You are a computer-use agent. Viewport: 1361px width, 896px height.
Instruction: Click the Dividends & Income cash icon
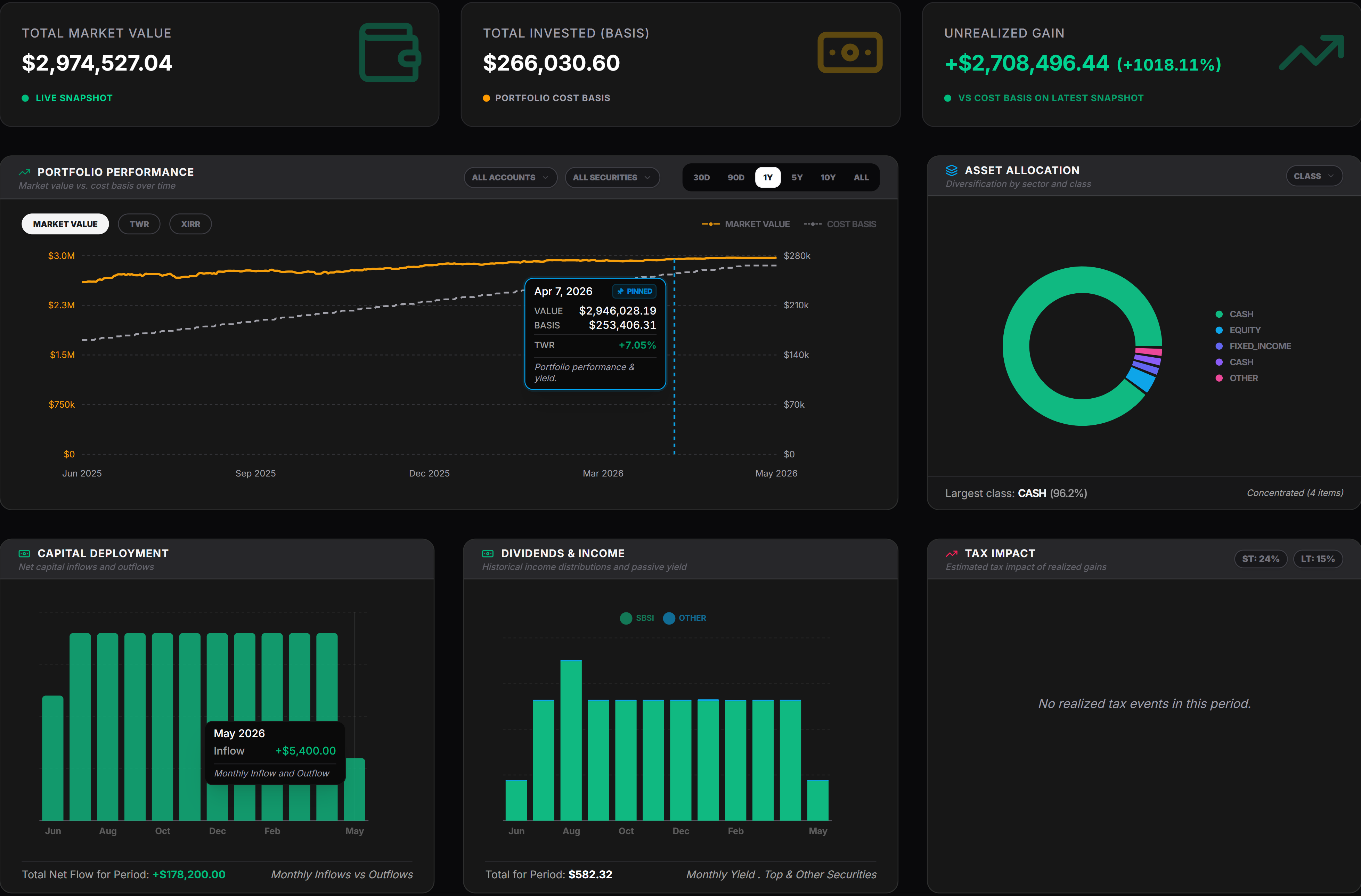click(488, 554)
